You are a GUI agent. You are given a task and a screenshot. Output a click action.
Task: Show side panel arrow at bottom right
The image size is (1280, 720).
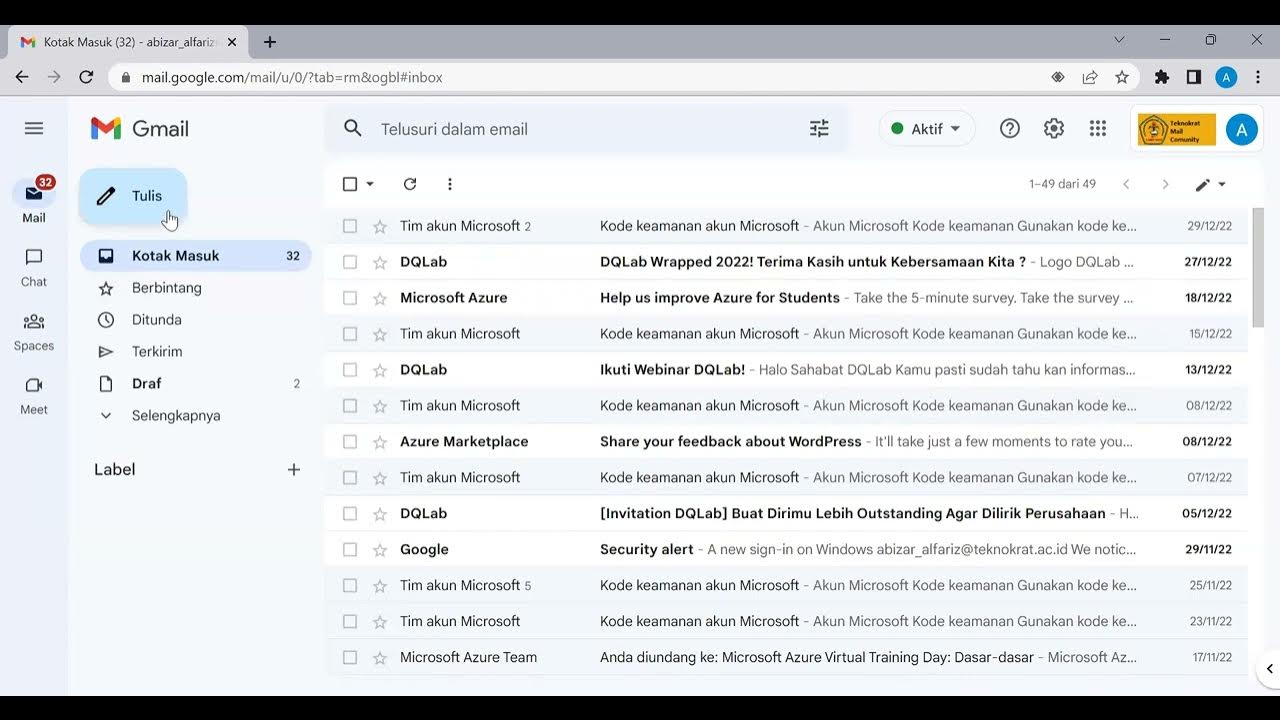pos(1269,669)
